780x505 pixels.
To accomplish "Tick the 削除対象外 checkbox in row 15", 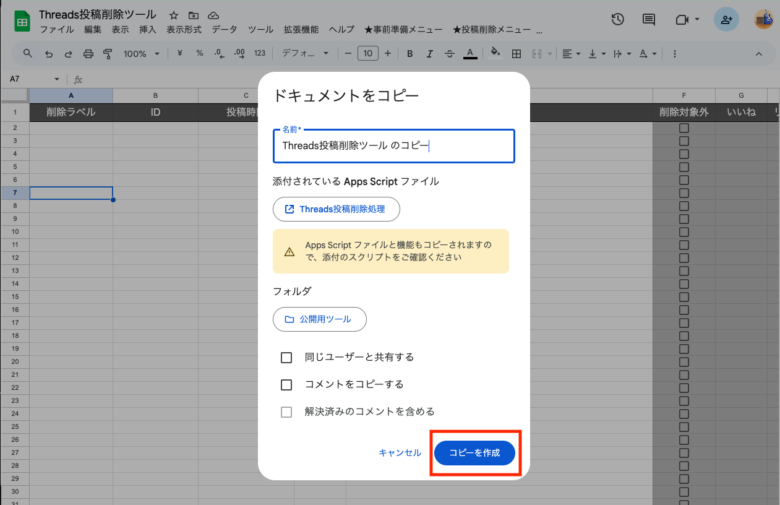I will [684, 297].
